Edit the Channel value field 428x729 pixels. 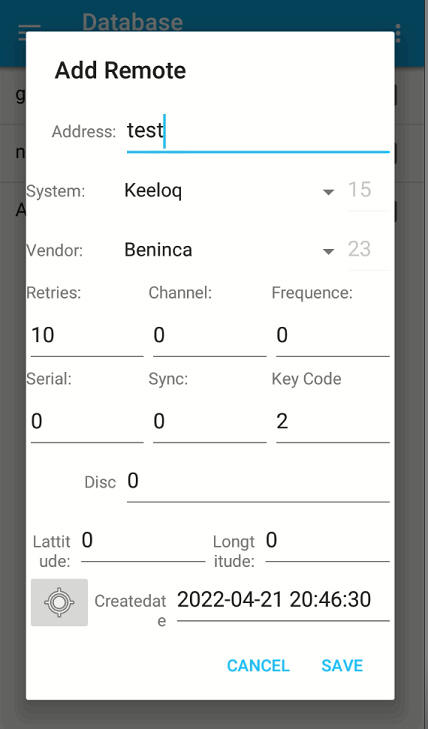(210, 336)
